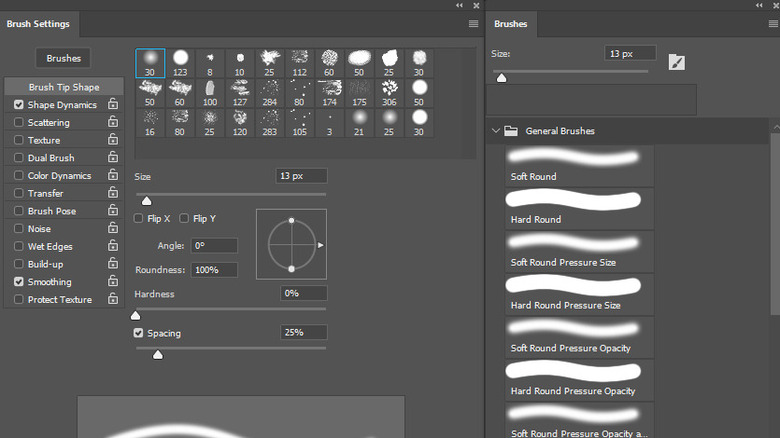This screenshot has height=438, width=780.
Task: Choose the Hard Round brush preset
Action: click(x=573, y=207)
